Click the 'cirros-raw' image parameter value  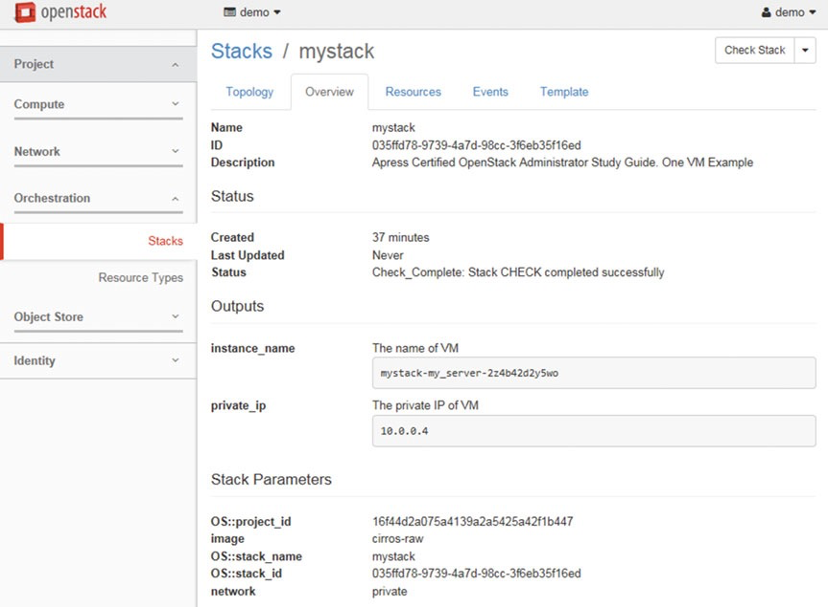[398, 539]
